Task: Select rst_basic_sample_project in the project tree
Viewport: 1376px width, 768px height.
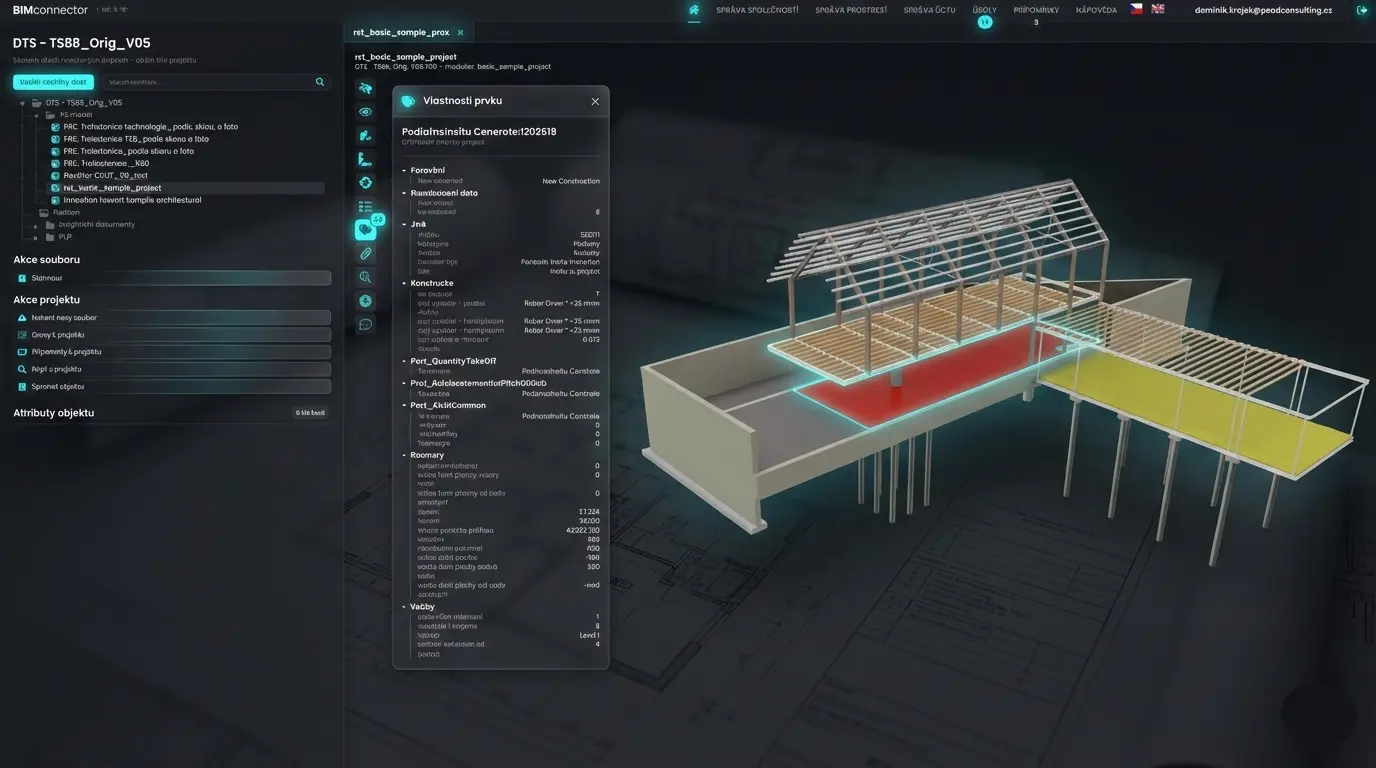Action: 112,187
